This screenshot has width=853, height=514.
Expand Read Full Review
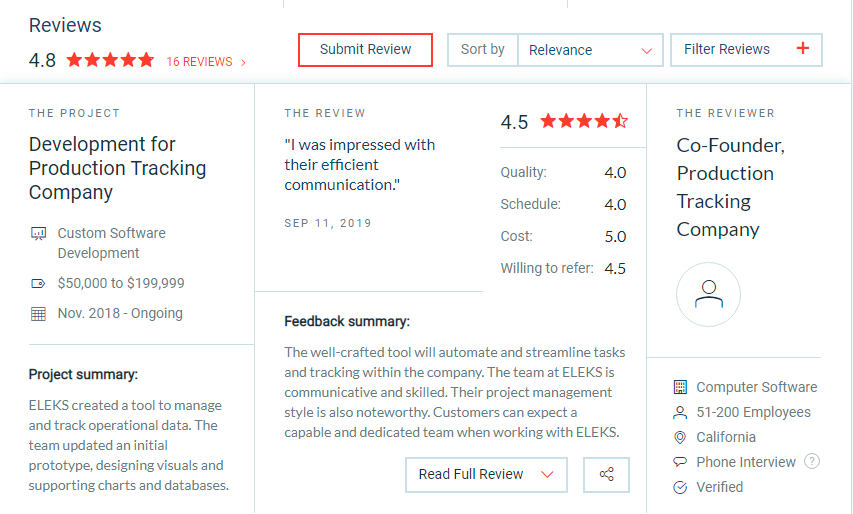click(x=486, y=475)
